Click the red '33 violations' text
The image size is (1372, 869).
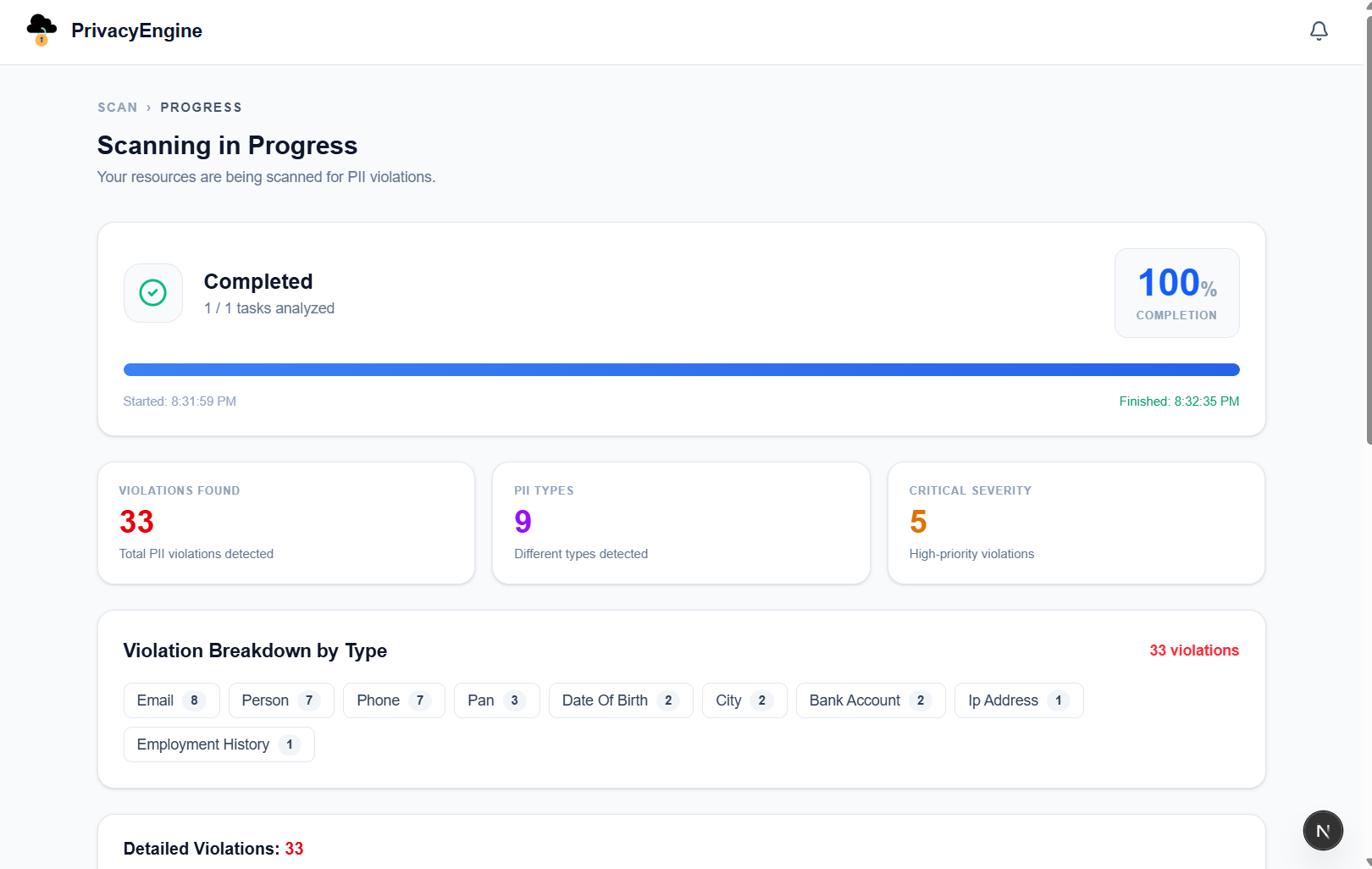click(1194, 650)
